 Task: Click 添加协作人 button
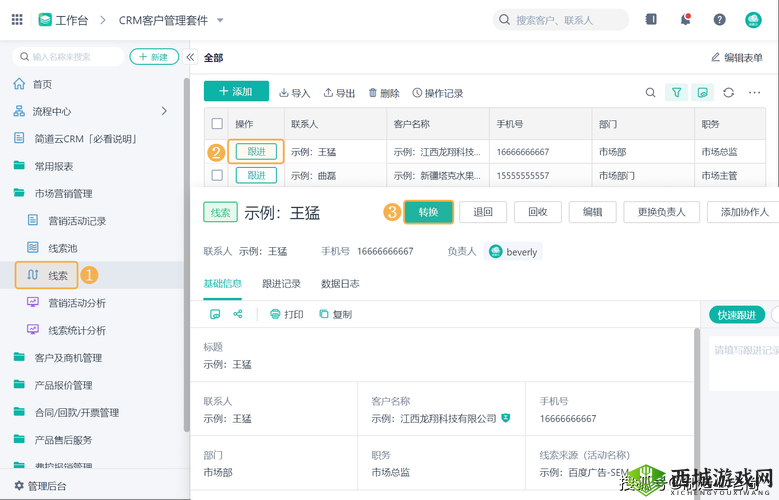(743, 212)
